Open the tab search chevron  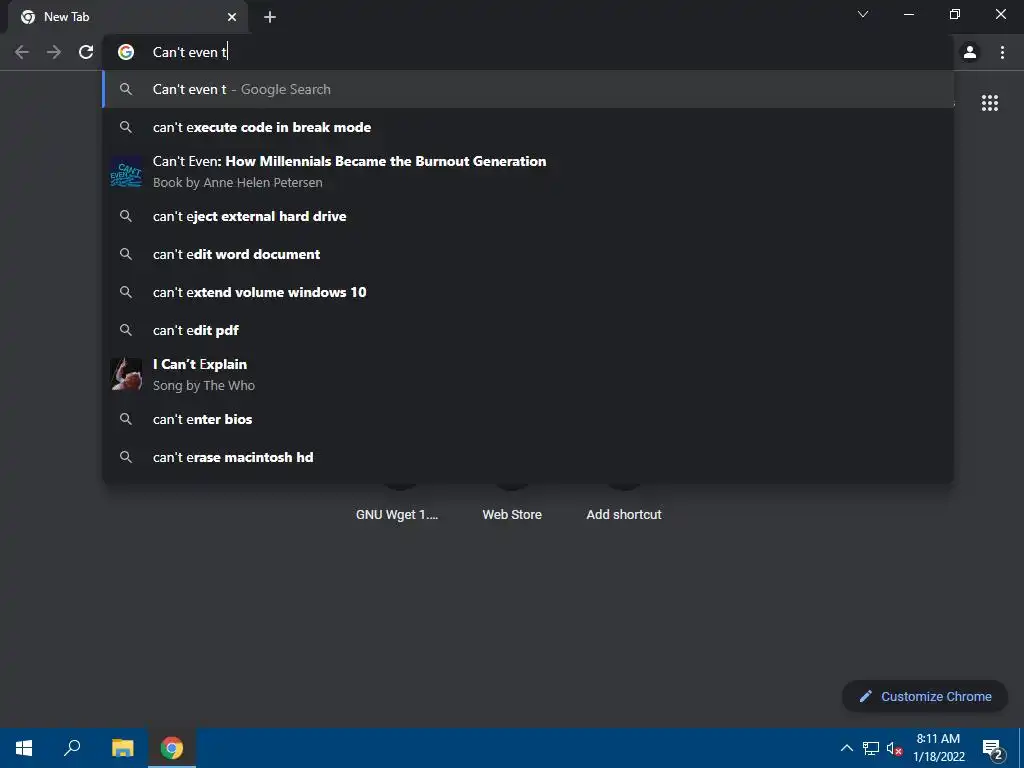863,14
